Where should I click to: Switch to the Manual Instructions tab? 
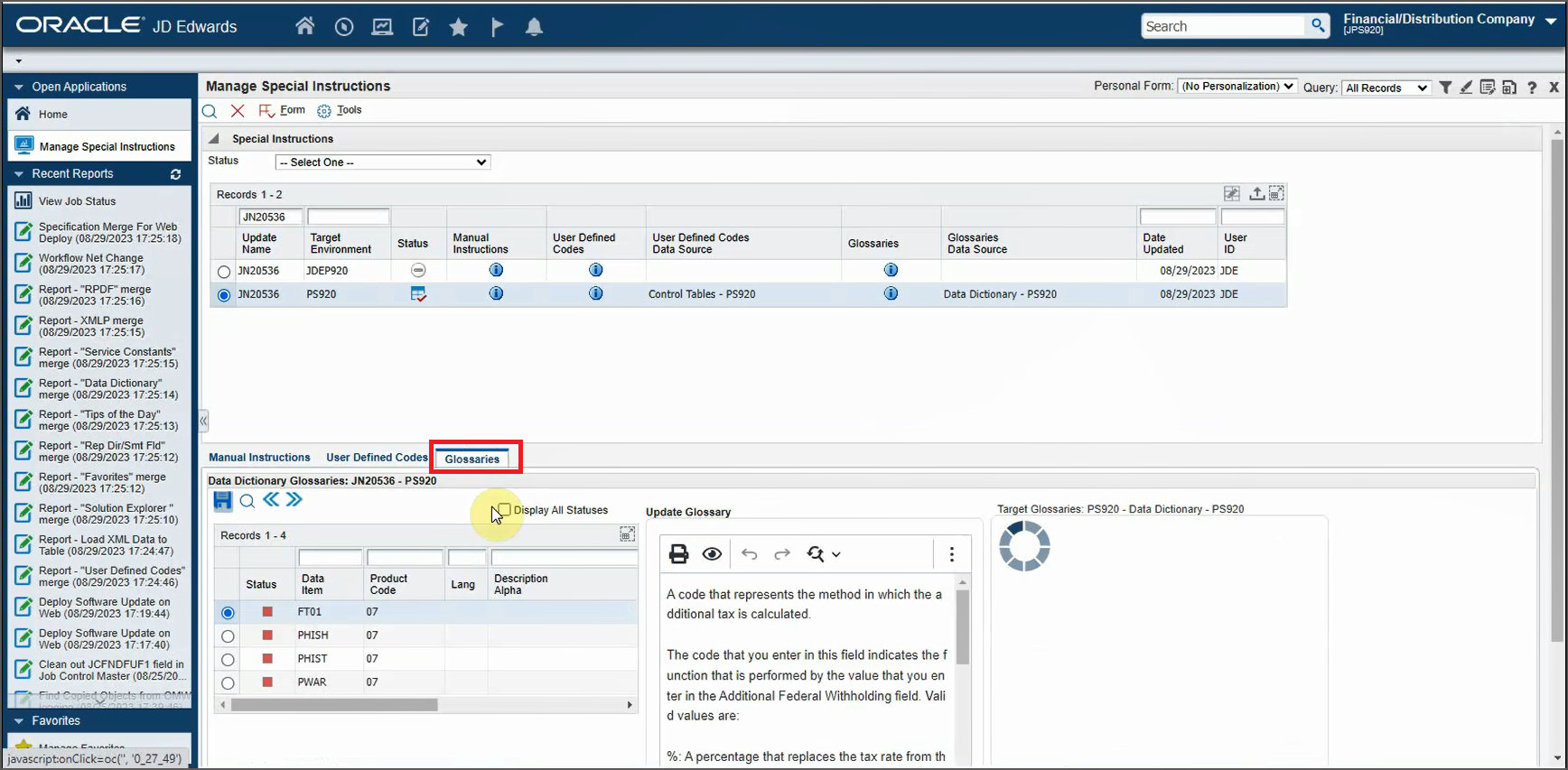259,458
